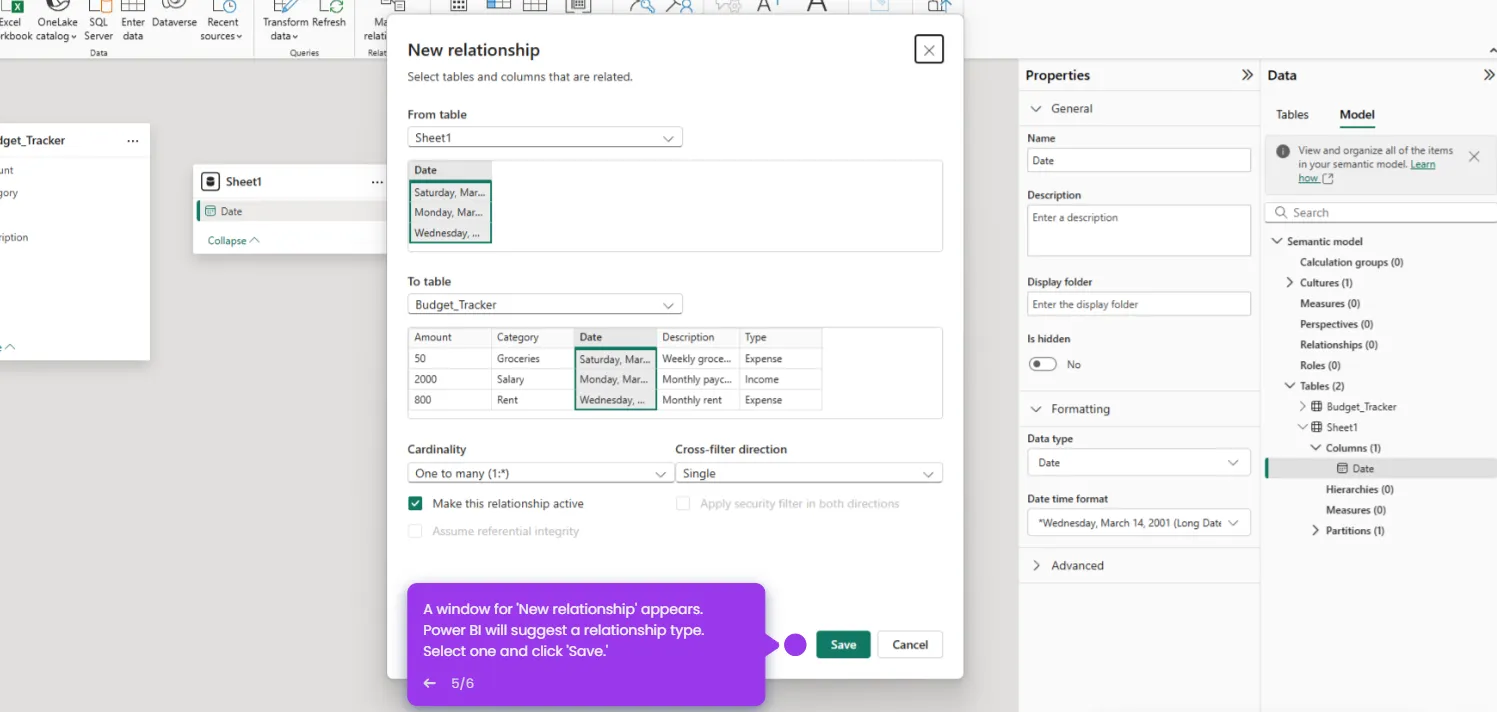
Task: Uncheck Make this relationship active
Action: [x=415, y=504]
